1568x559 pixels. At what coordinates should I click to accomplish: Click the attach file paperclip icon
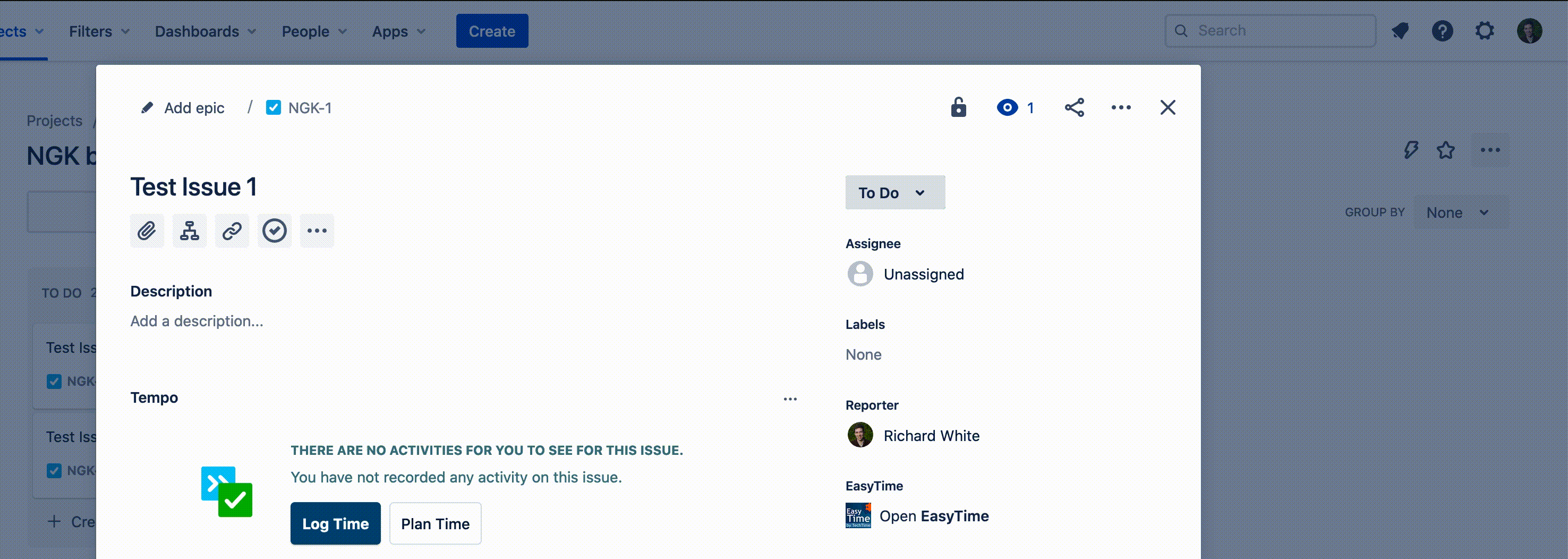pos(147,231)
